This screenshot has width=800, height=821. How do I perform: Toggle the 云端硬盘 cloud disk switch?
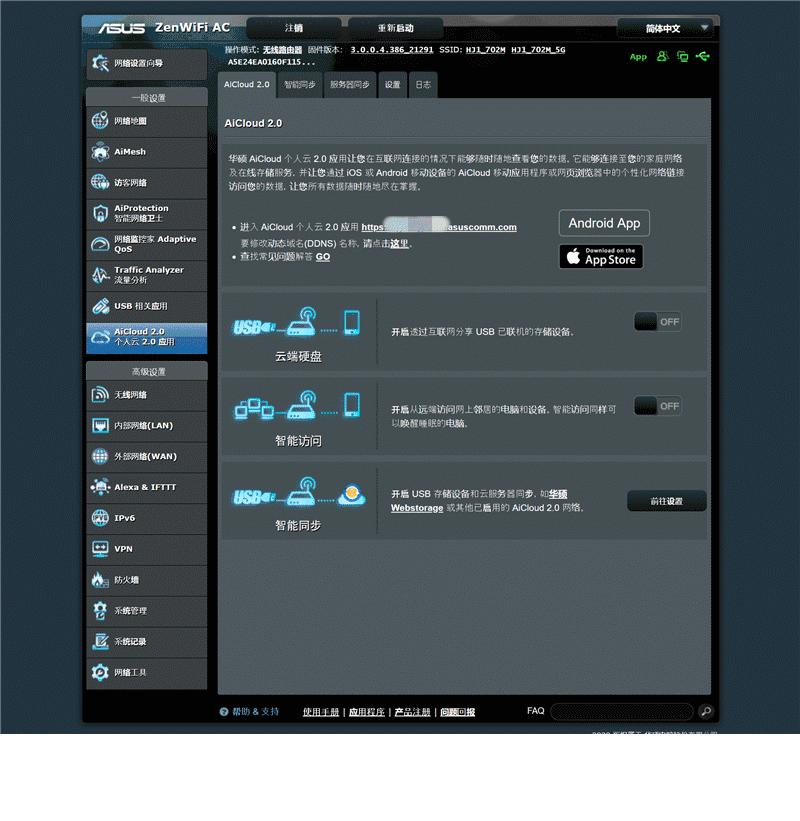(658, 322)
